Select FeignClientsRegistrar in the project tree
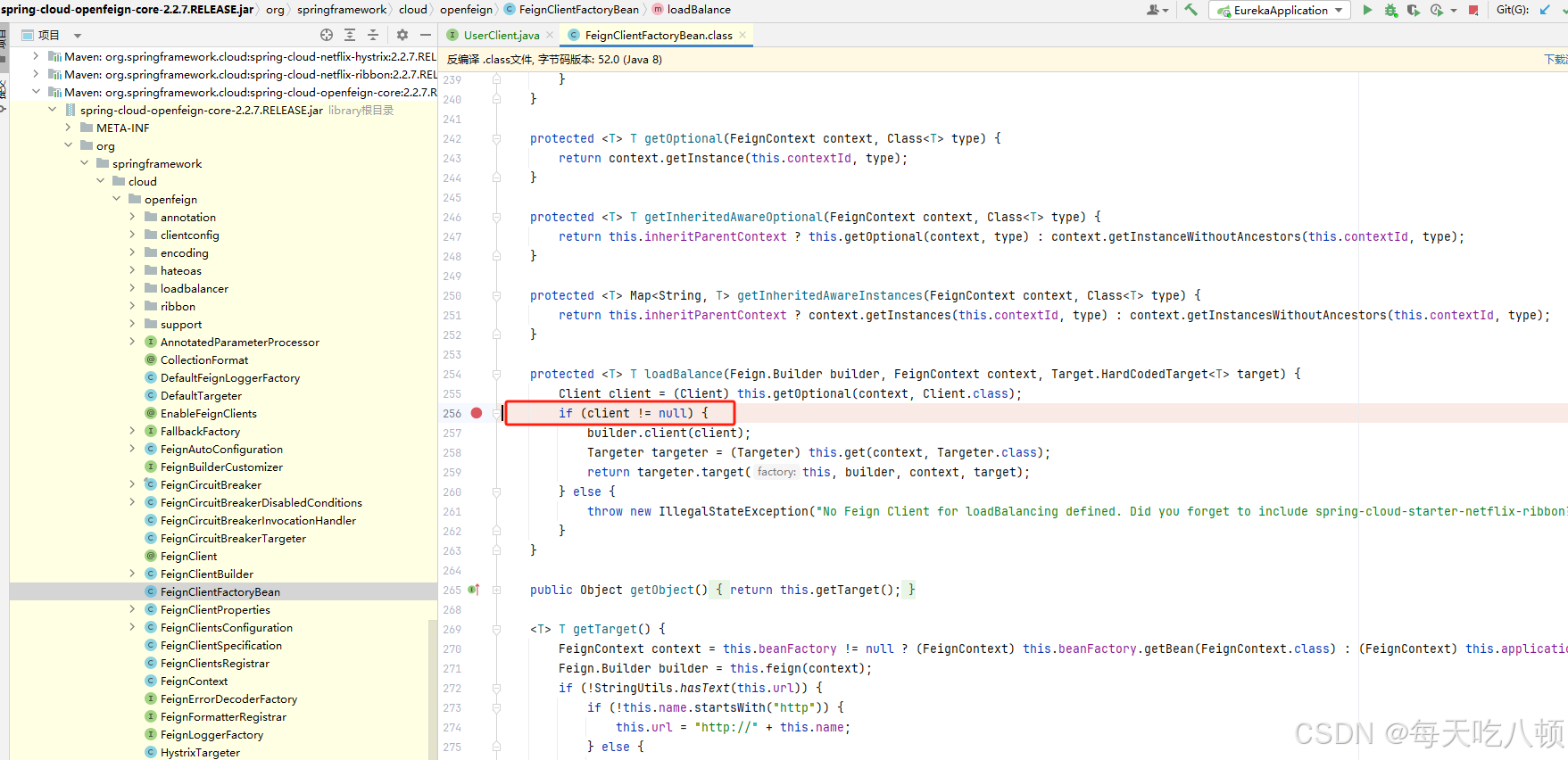 tap(215, 663)
